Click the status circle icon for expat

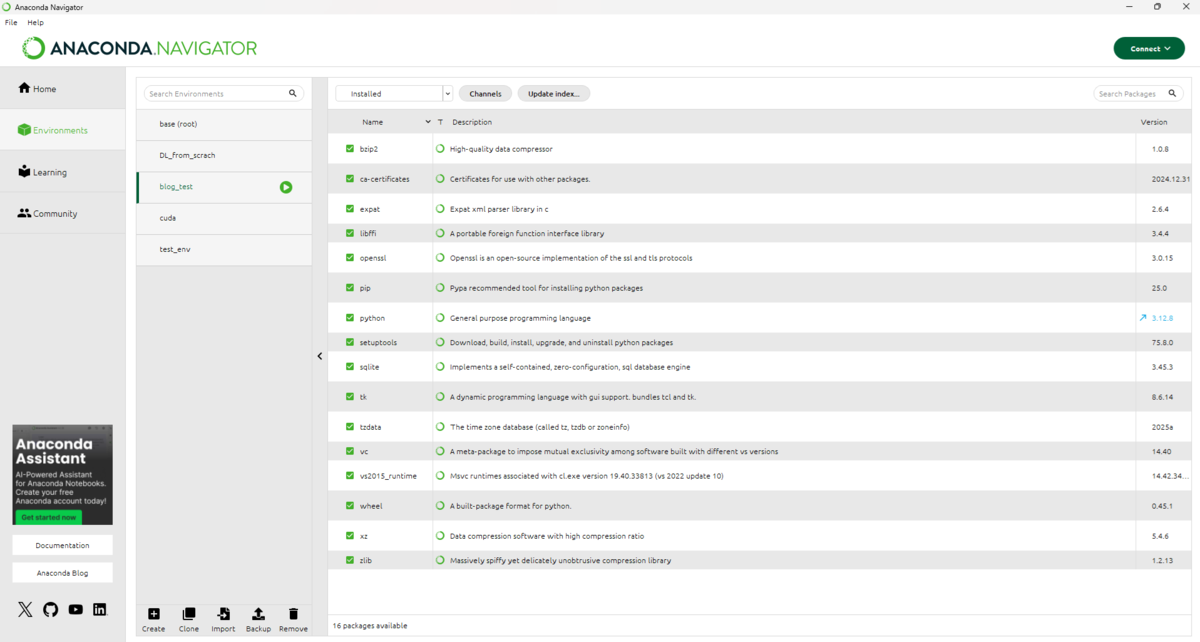pos(440,209)
